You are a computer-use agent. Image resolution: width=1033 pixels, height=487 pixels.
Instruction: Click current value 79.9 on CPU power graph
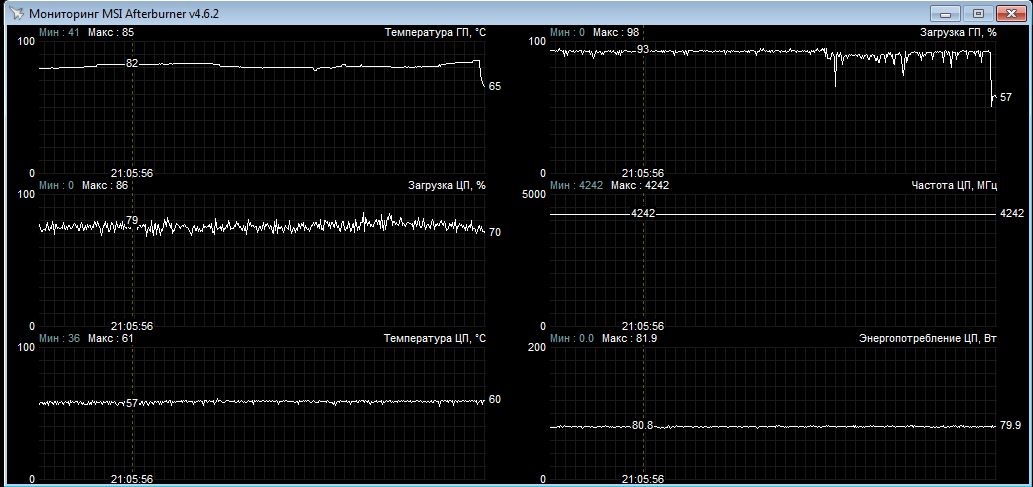coord(1011,426)
